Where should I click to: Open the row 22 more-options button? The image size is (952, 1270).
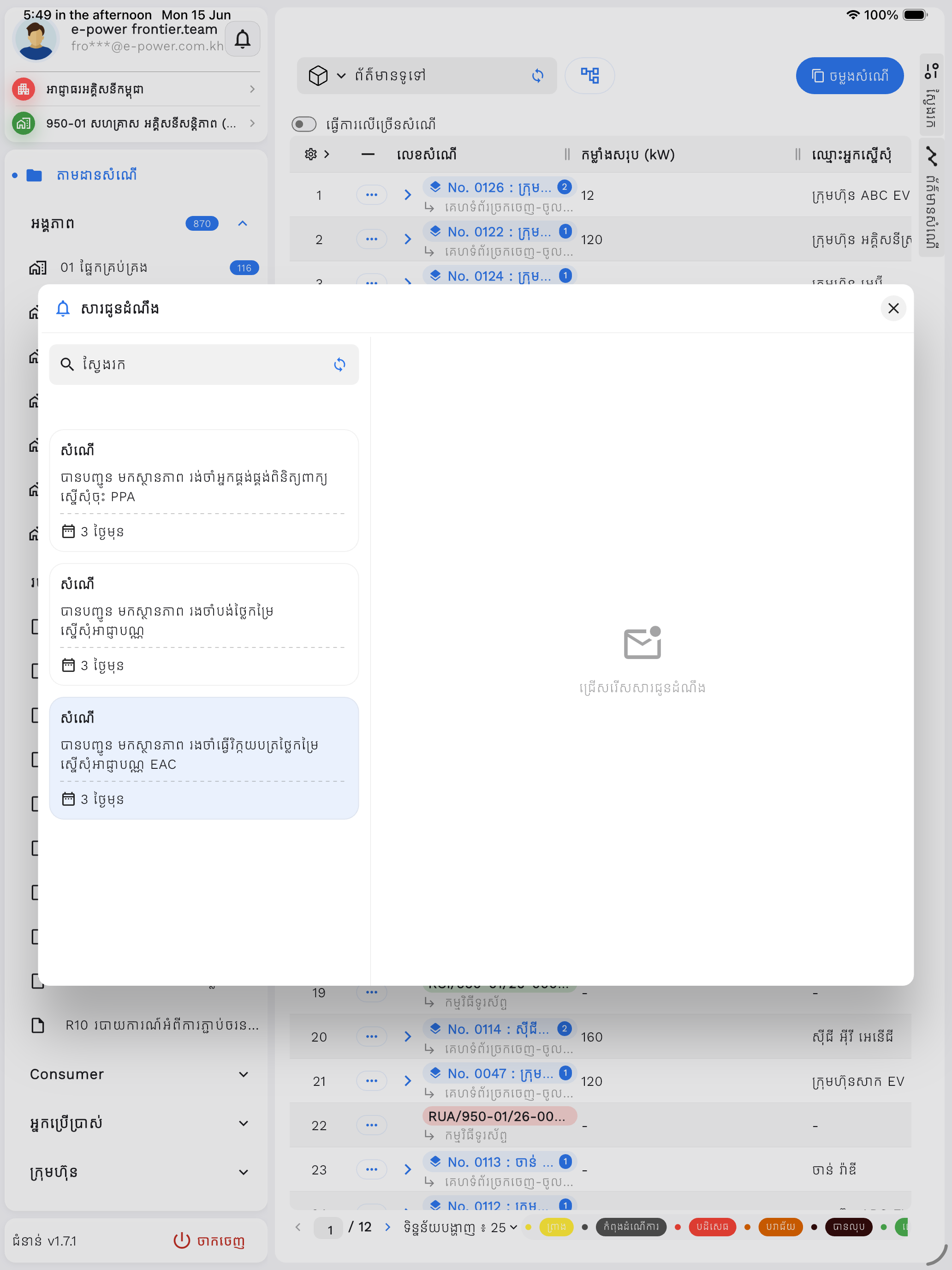click(371, 1125)
